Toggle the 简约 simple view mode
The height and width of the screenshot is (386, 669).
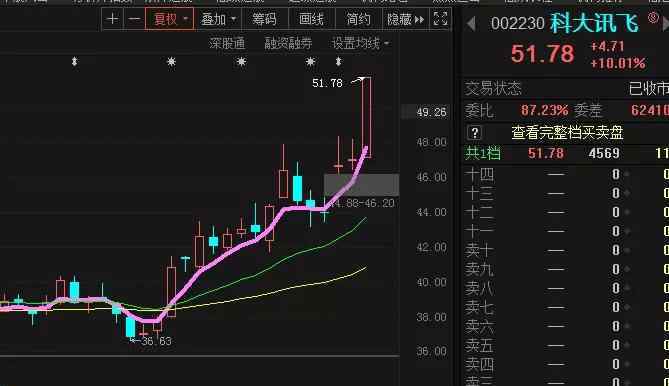[358, 19]
